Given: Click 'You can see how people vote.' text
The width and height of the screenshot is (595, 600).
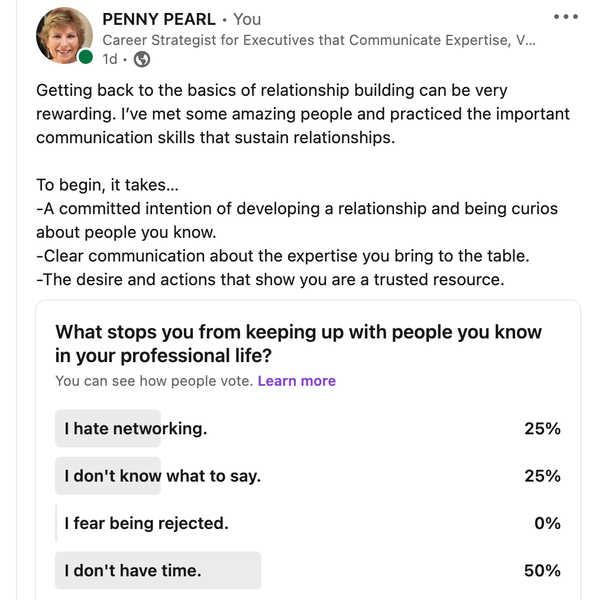Looking at the screenshot, I should coord(154,381).
